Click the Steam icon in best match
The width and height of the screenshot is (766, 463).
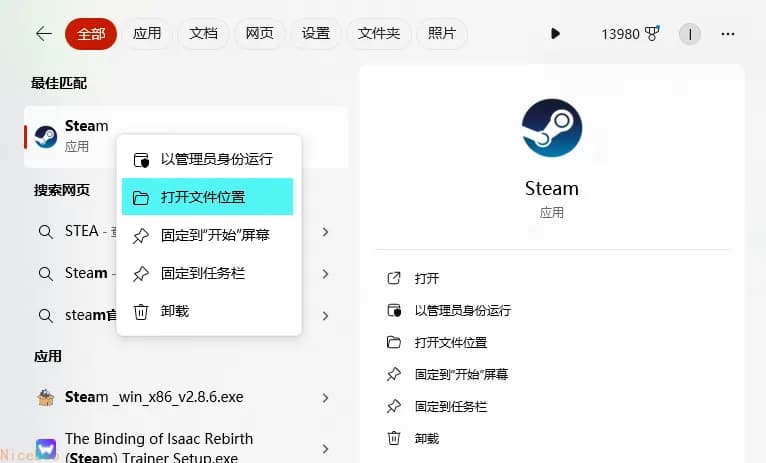(46, 137)
